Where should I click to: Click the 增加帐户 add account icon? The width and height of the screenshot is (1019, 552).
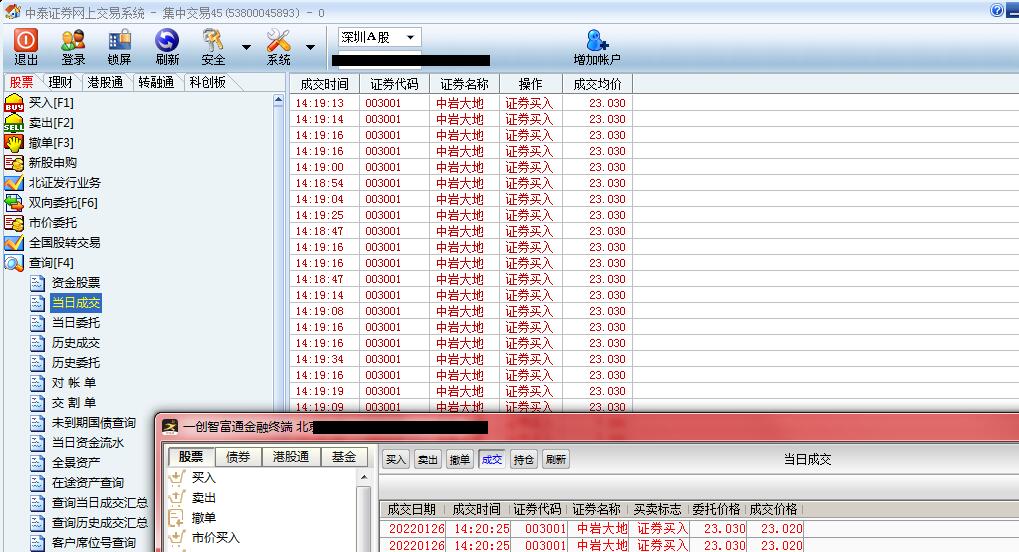[597, 47]
